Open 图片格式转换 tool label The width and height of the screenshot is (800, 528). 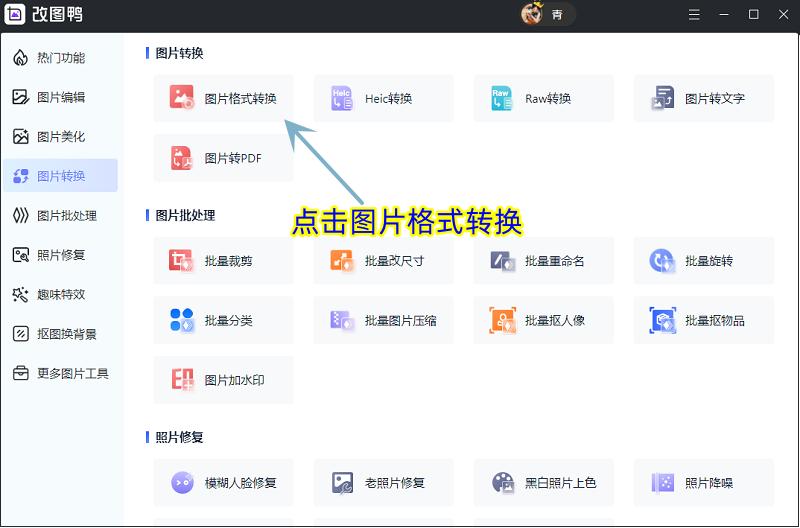(240, 98)
